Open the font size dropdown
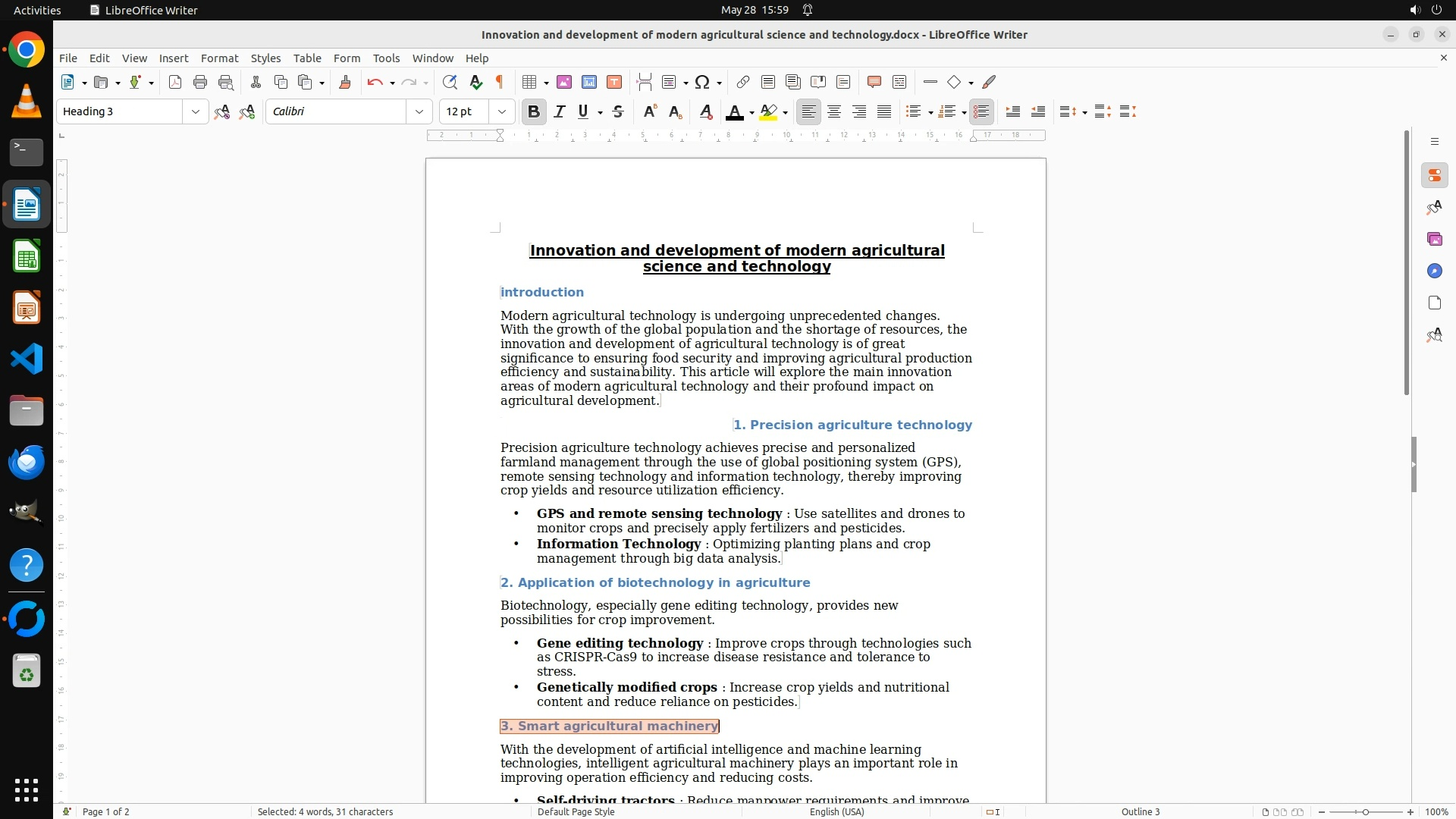Viewport: 1456px width, 819px height. pyautogui.click(x=502, y=111)
